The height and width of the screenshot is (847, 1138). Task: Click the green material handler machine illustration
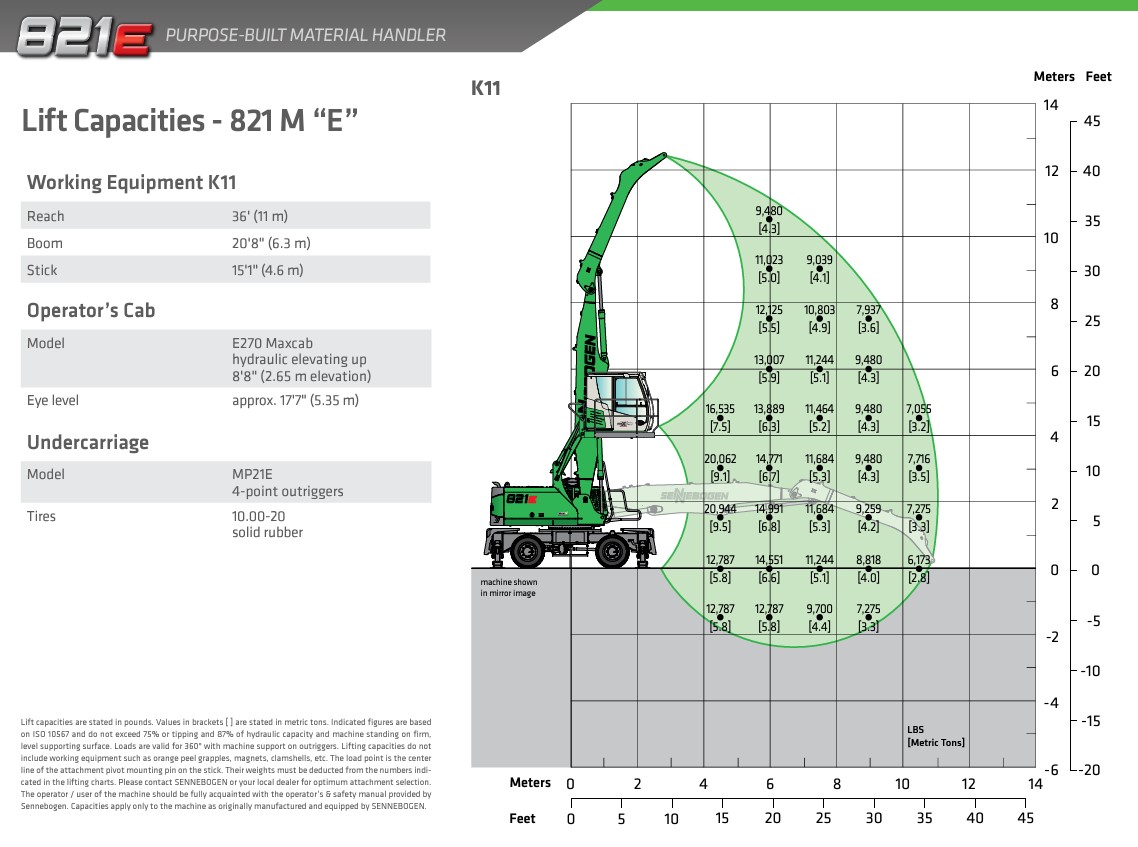tap(575, 361)
